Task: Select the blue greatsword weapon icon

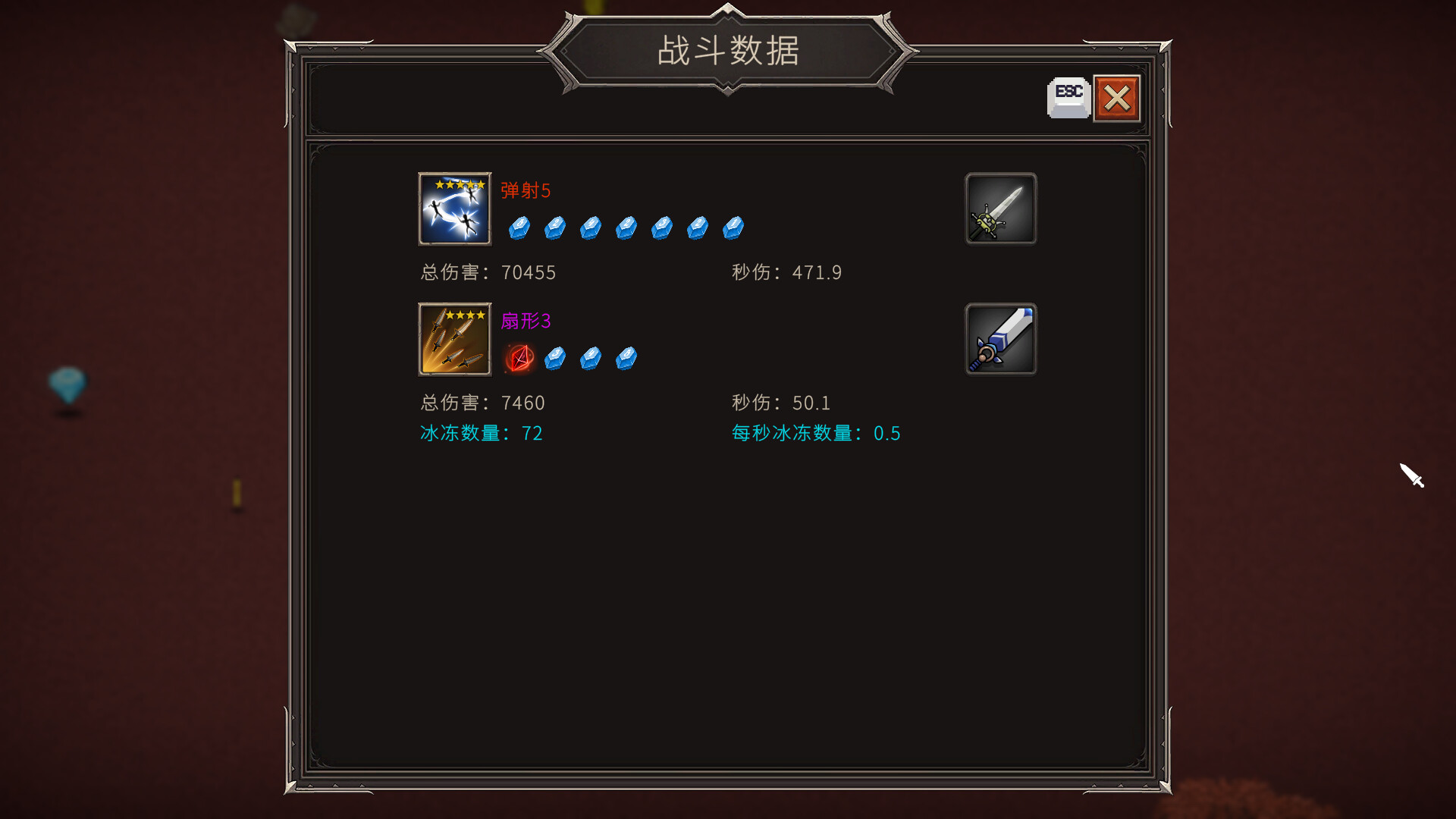Action: (x=1000, y=339)
